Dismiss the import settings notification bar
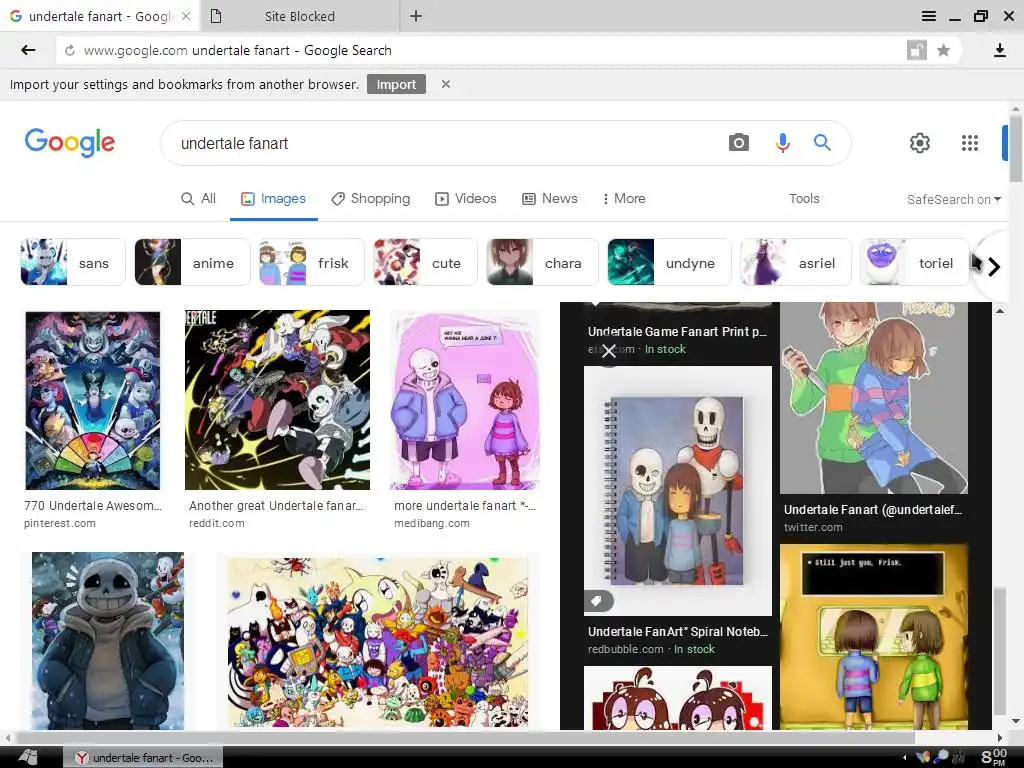The image size is (1024, 768). click(445, 84)
